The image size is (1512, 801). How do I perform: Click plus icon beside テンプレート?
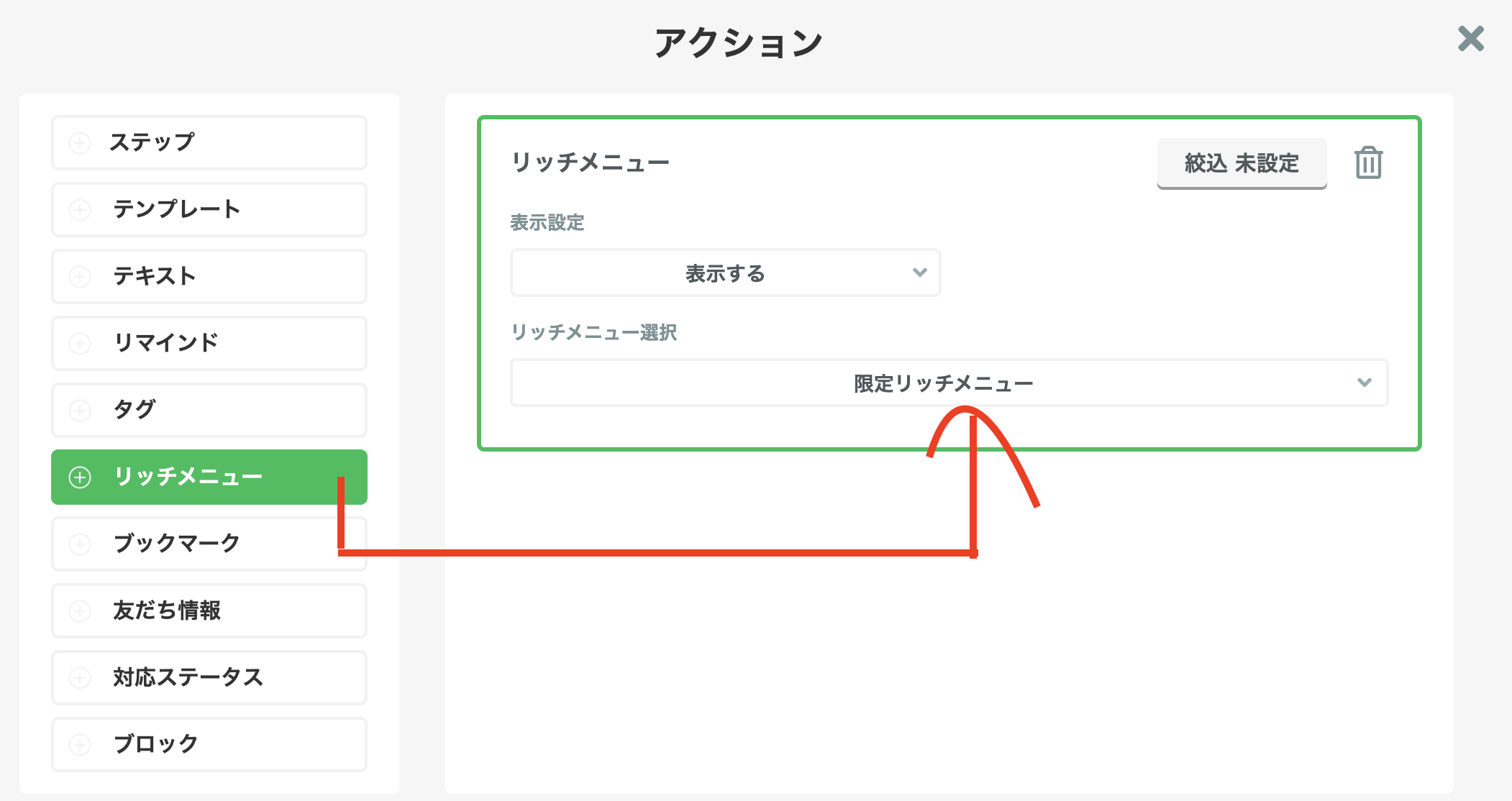(80, 209)
